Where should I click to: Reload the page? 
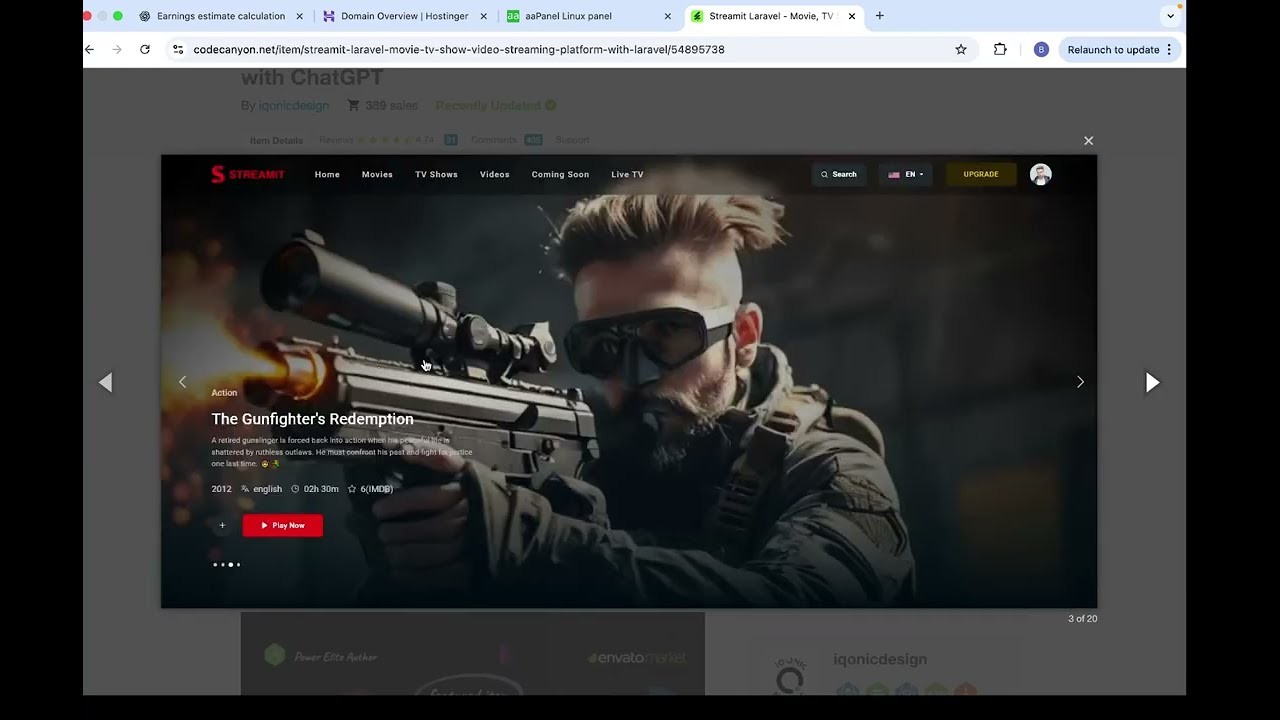click(145, 49)
